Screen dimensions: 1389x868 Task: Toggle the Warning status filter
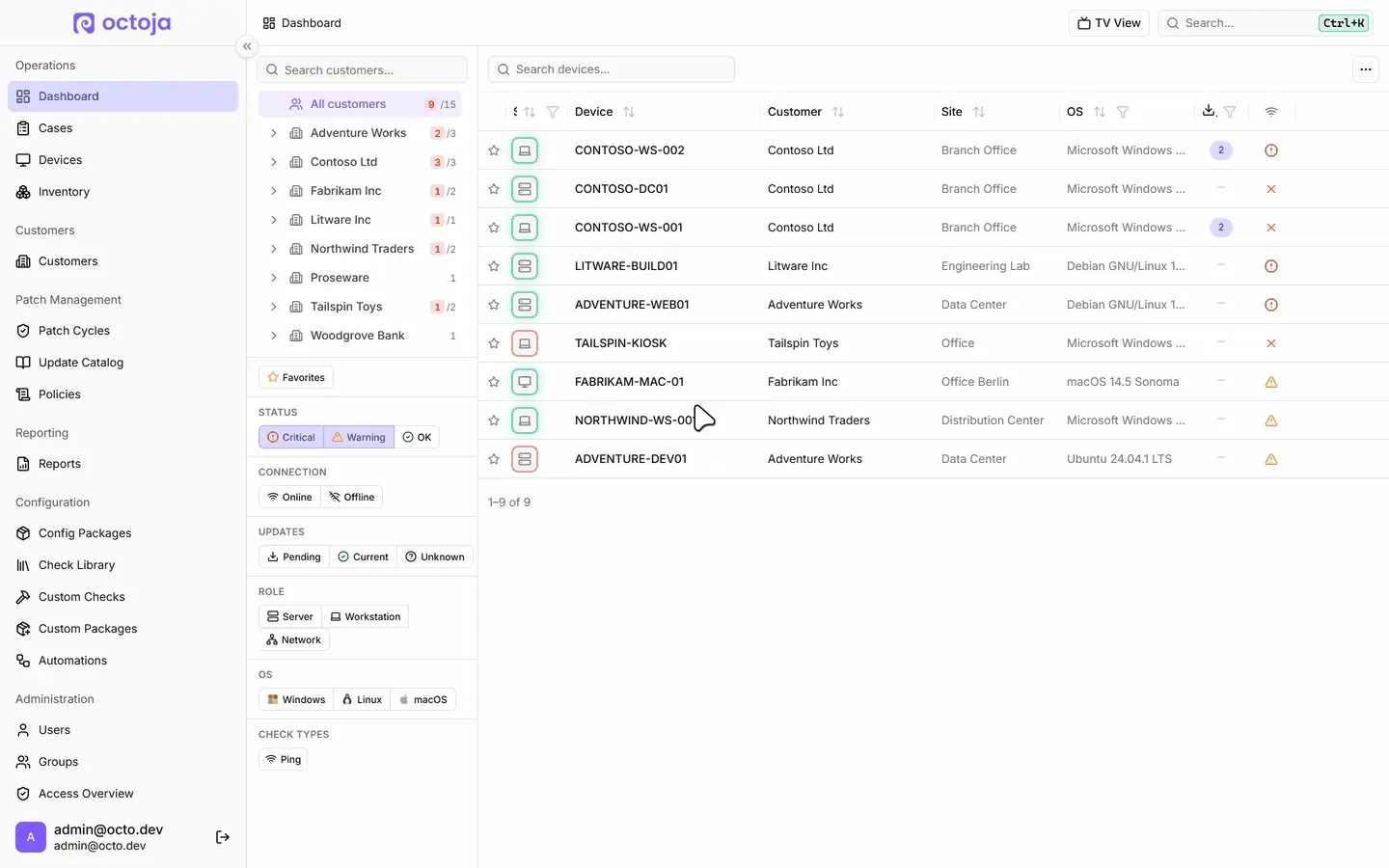pos(359,437)
